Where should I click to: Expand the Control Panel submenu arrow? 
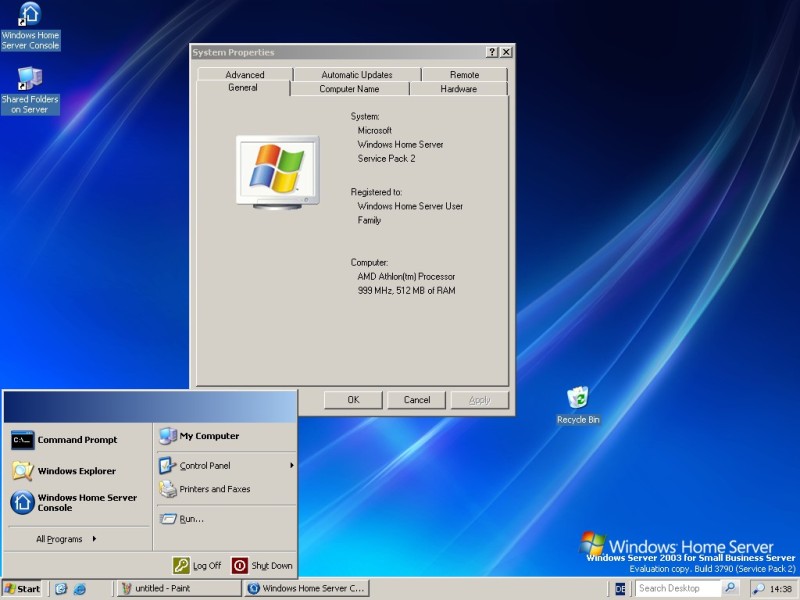[292, 465]
